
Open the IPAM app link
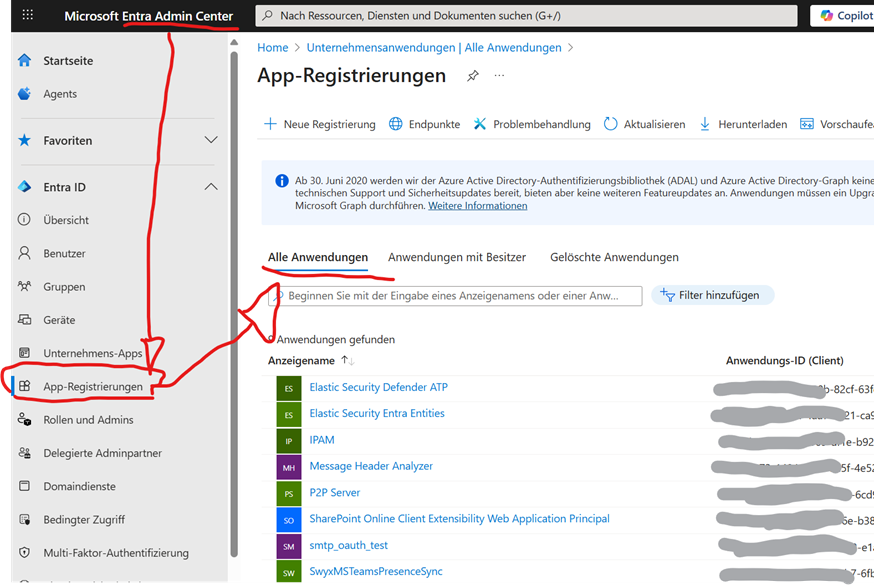322,440
